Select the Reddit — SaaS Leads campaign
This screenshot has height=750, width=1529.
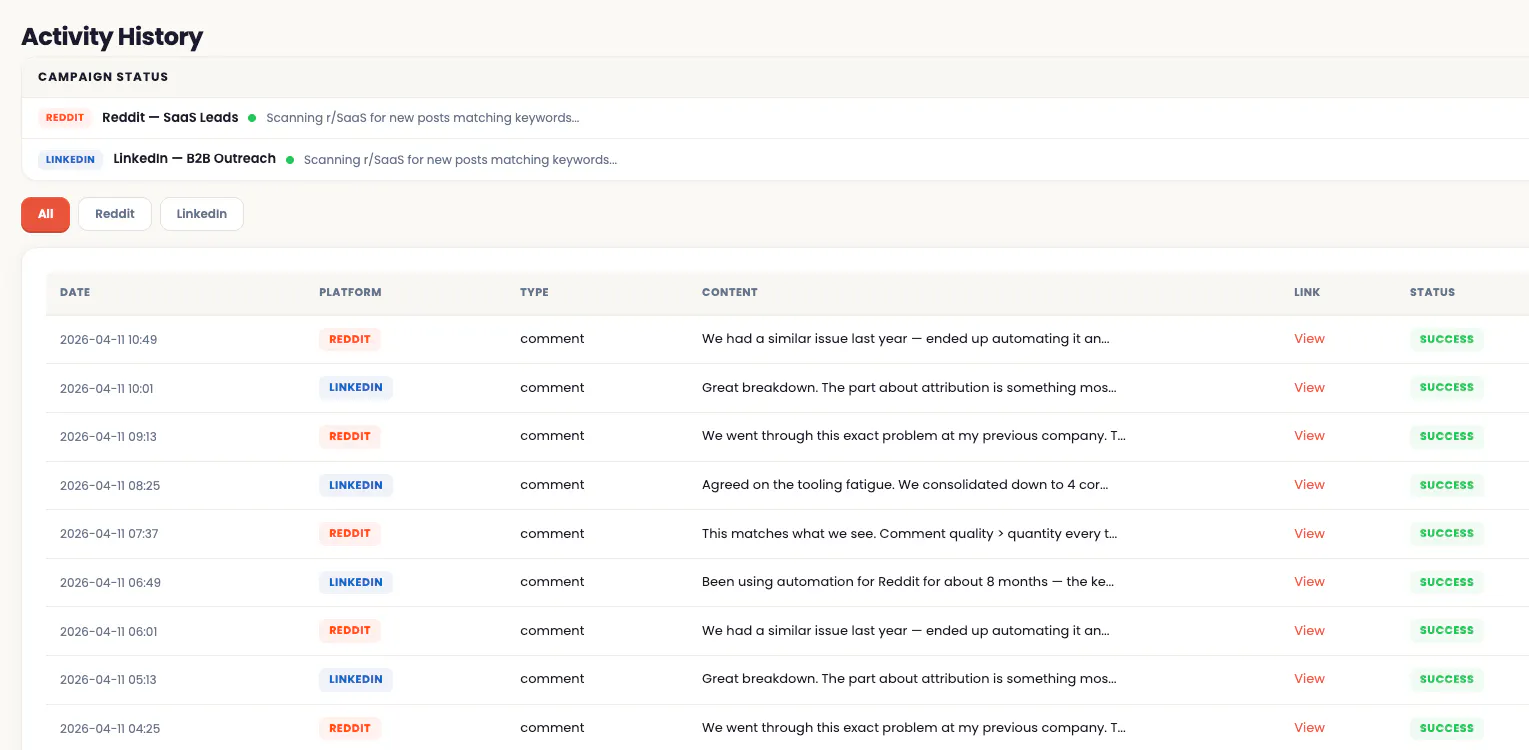(x=170, y=118)
